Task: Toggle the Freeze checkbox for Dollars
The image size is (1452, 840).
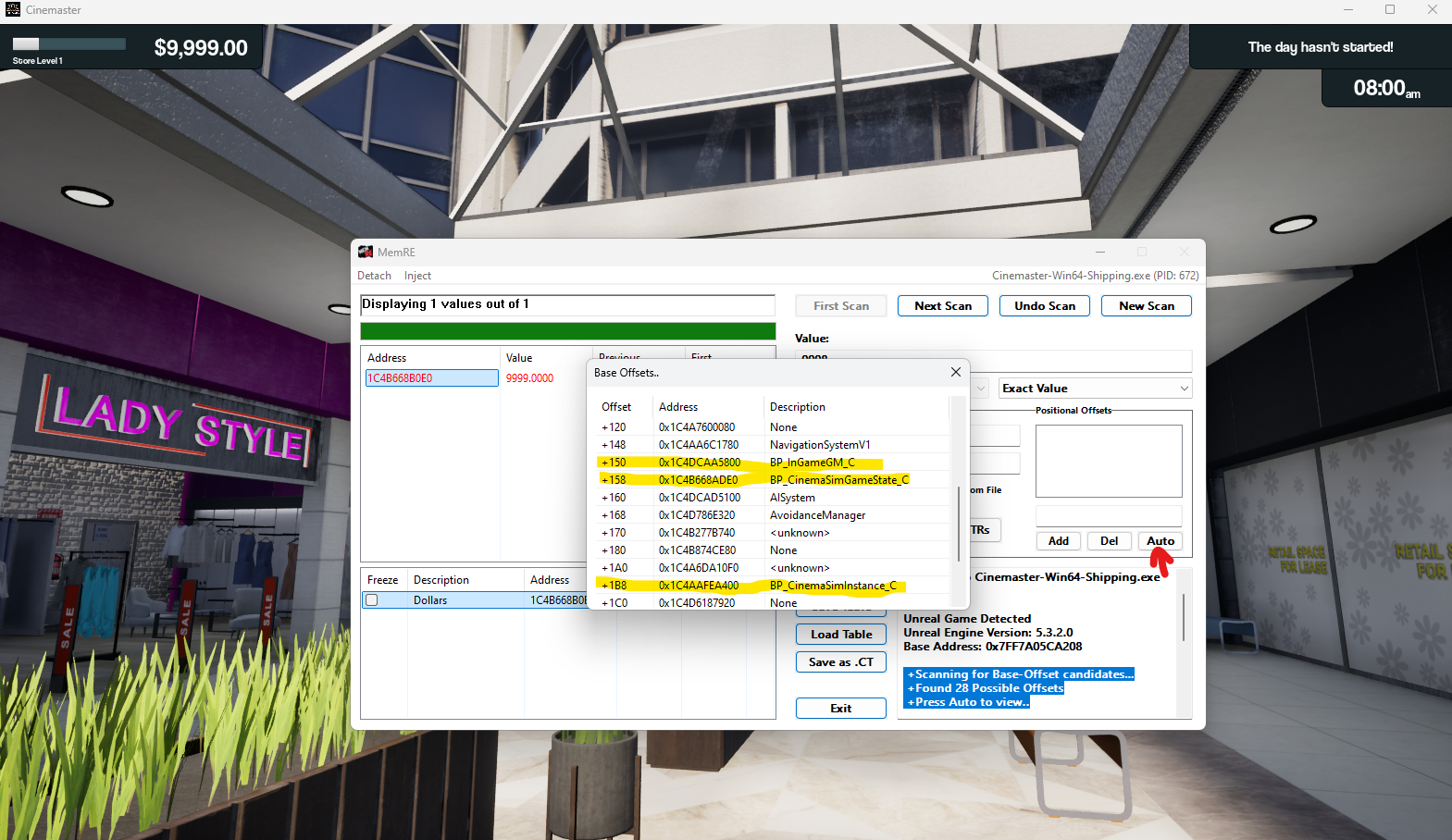Action: click(x=371, y=600)
